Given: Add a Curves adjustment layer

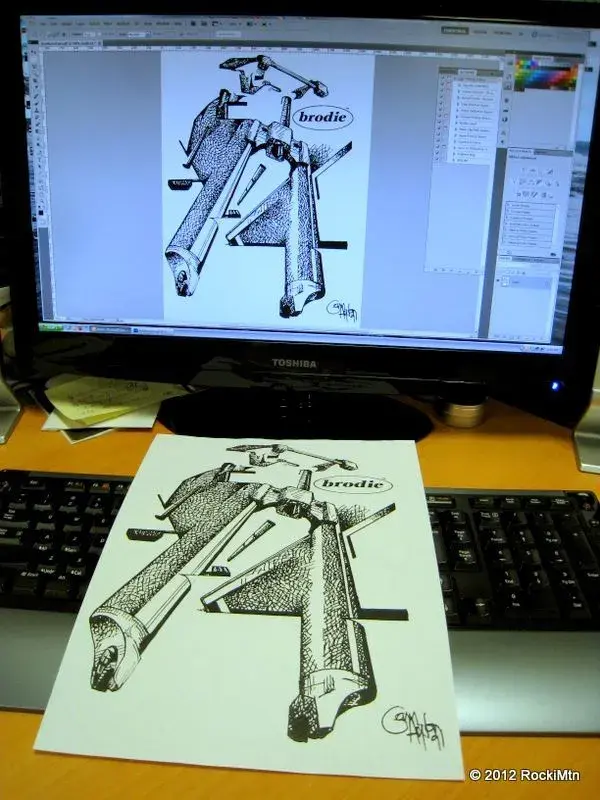Looking at the screenshot, I should click(x=541, y=171).
